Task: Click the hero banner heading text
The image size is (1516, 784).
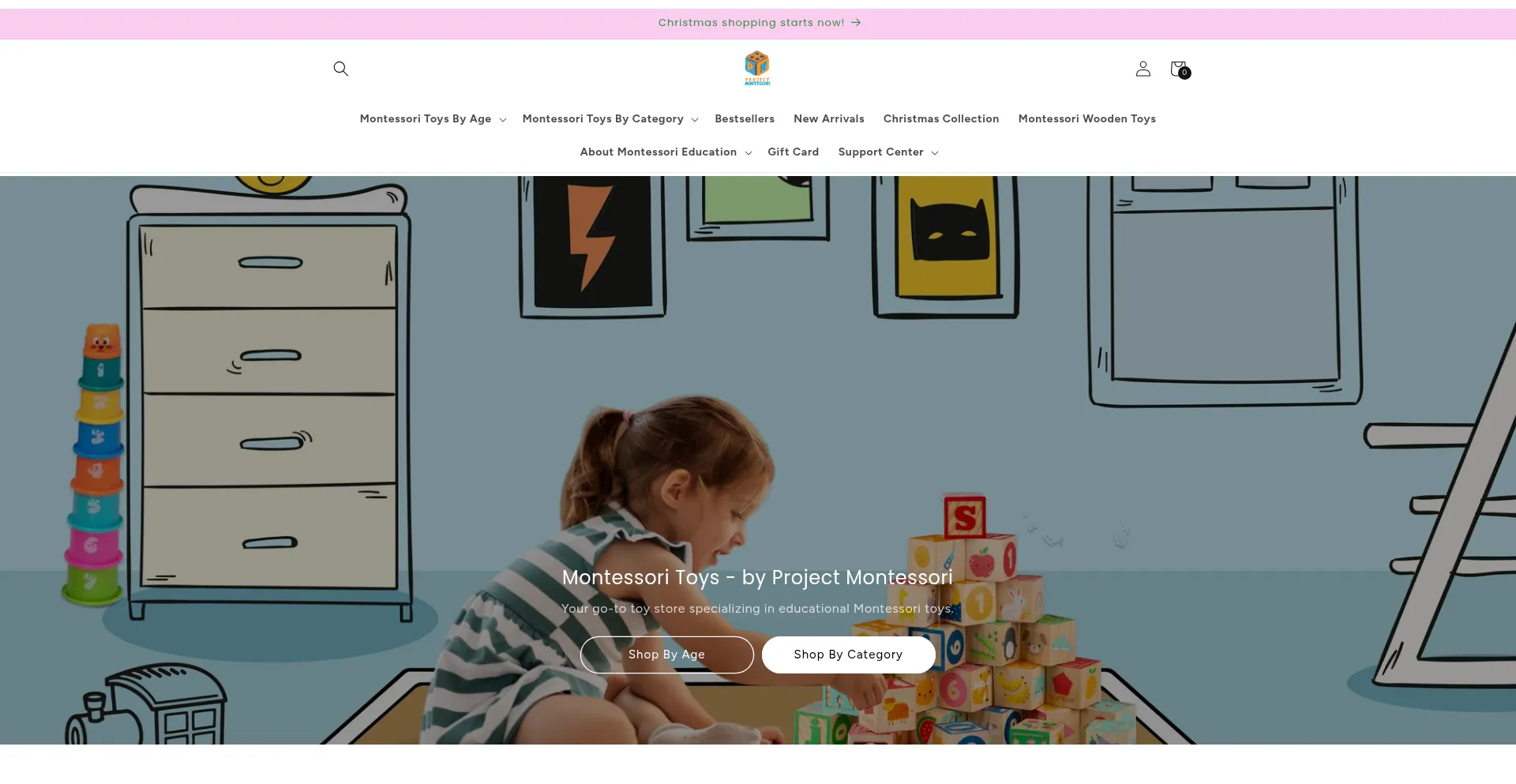Action: pyautogui.click(x=757, y=578)
